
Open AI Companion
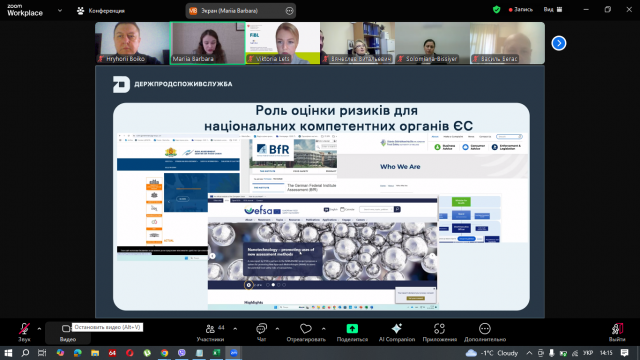(x=396, y=332)
